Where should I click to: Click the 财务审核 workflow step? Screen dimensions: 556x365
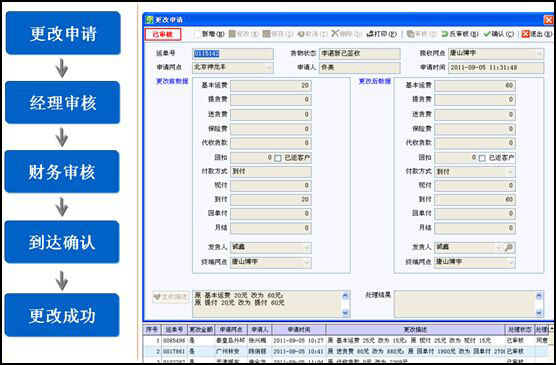(x=62, y=172)
